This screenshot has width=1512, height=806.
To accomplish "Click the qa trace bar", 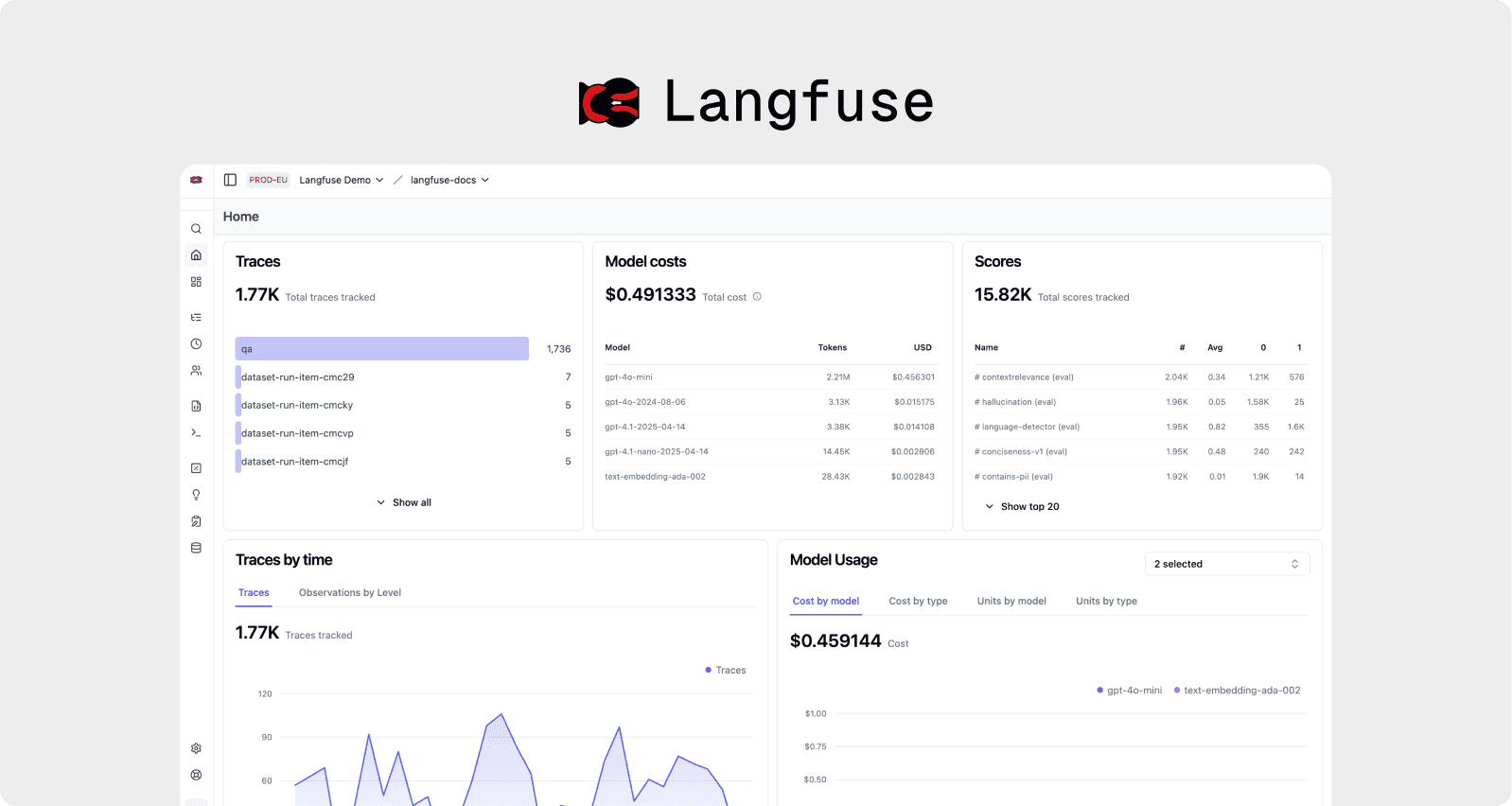I will click(x=382, y=349).
